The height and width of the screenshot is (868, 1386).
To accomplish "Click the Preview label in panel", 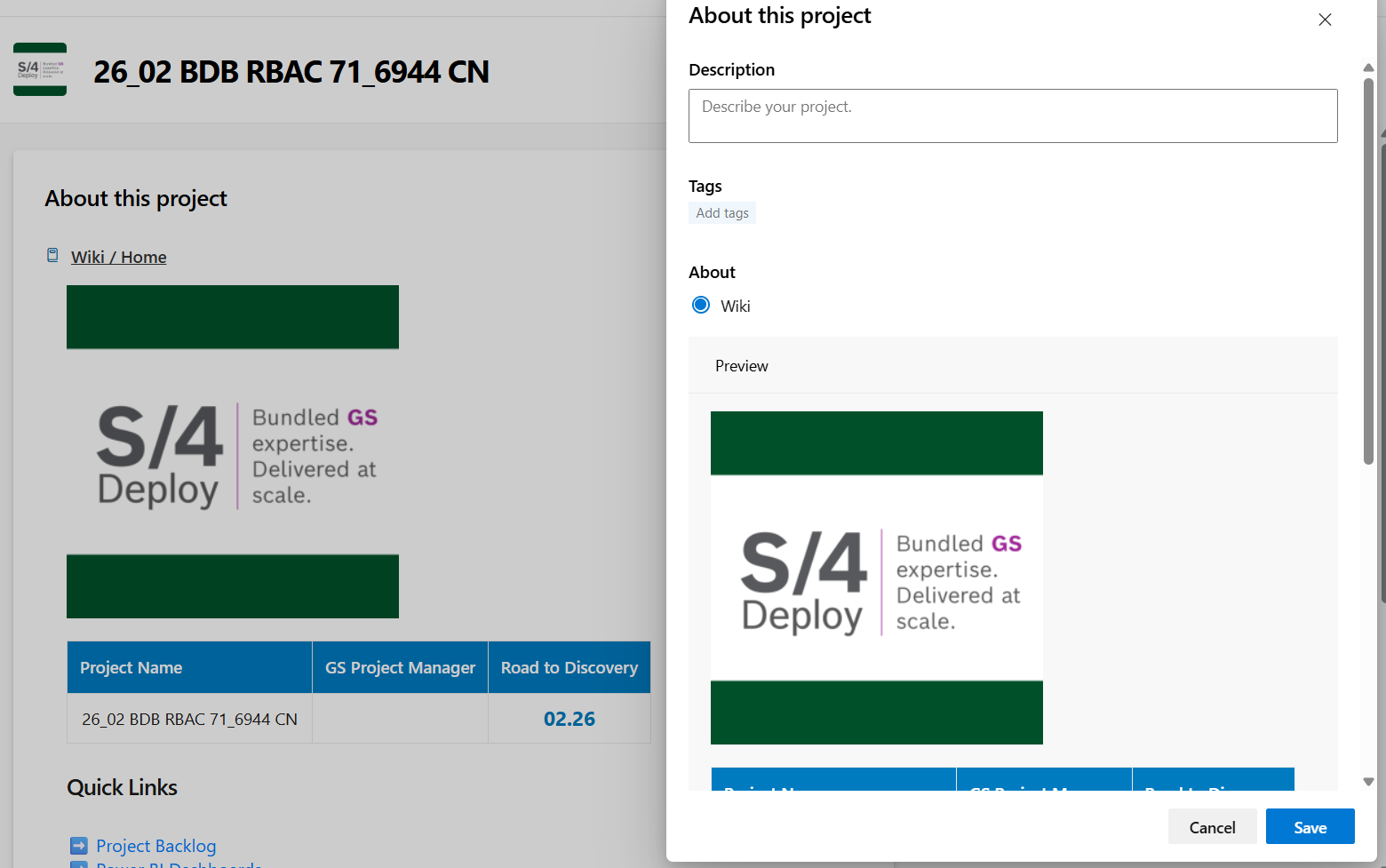I will pyautogui.click(x=742, y=366).
